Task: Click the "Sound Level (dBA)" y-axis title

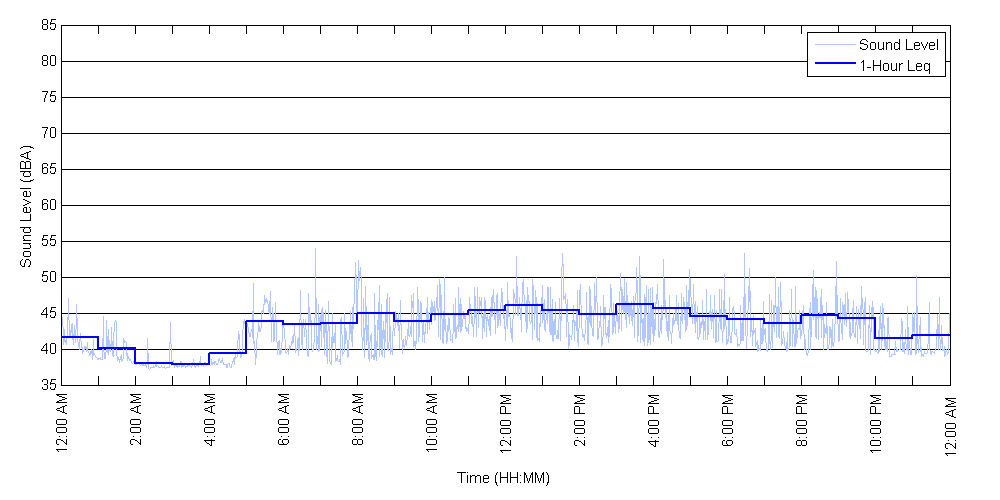Action: [27, 205]
